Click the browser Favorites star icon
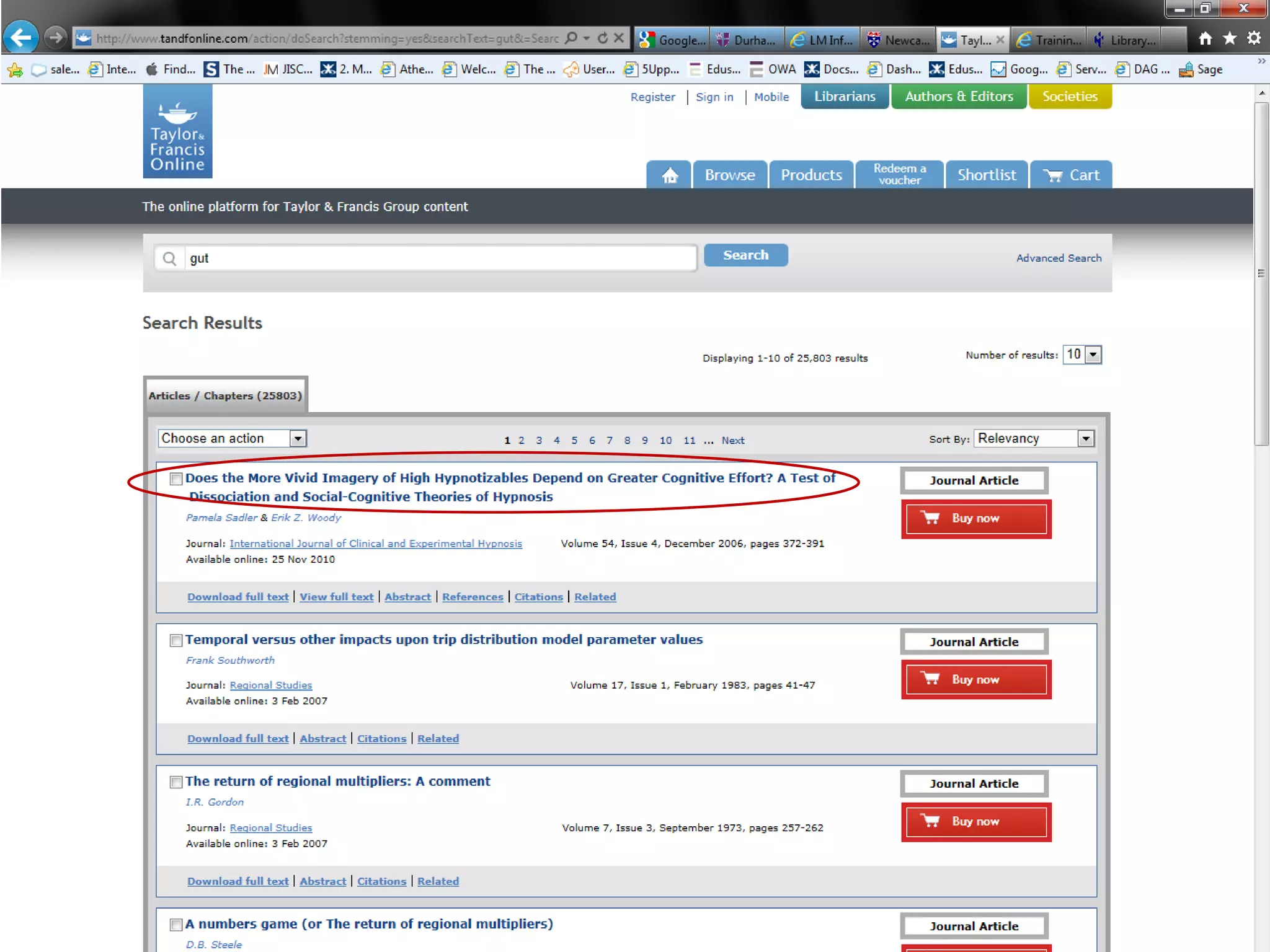 tap(1230, 38)
